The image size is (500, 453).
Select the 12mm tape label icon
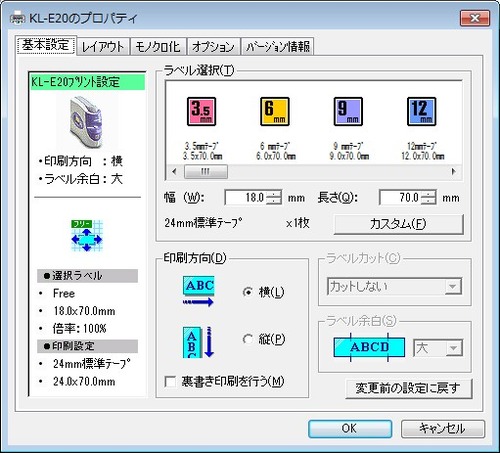(x=422, y=111)
